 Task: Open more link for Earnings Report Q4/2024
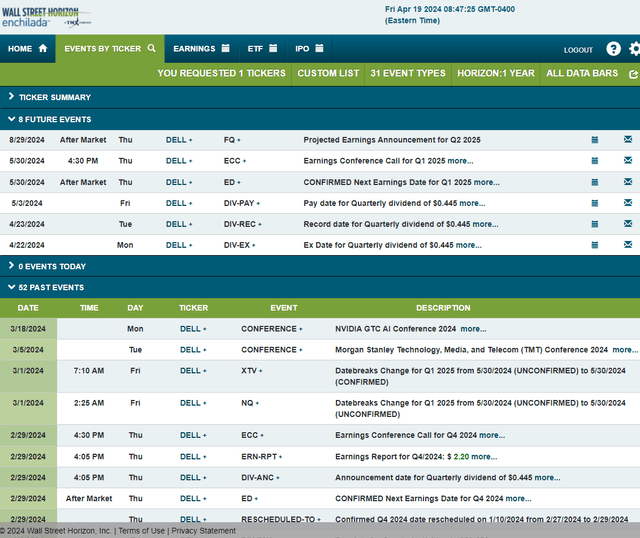(484, 457)
